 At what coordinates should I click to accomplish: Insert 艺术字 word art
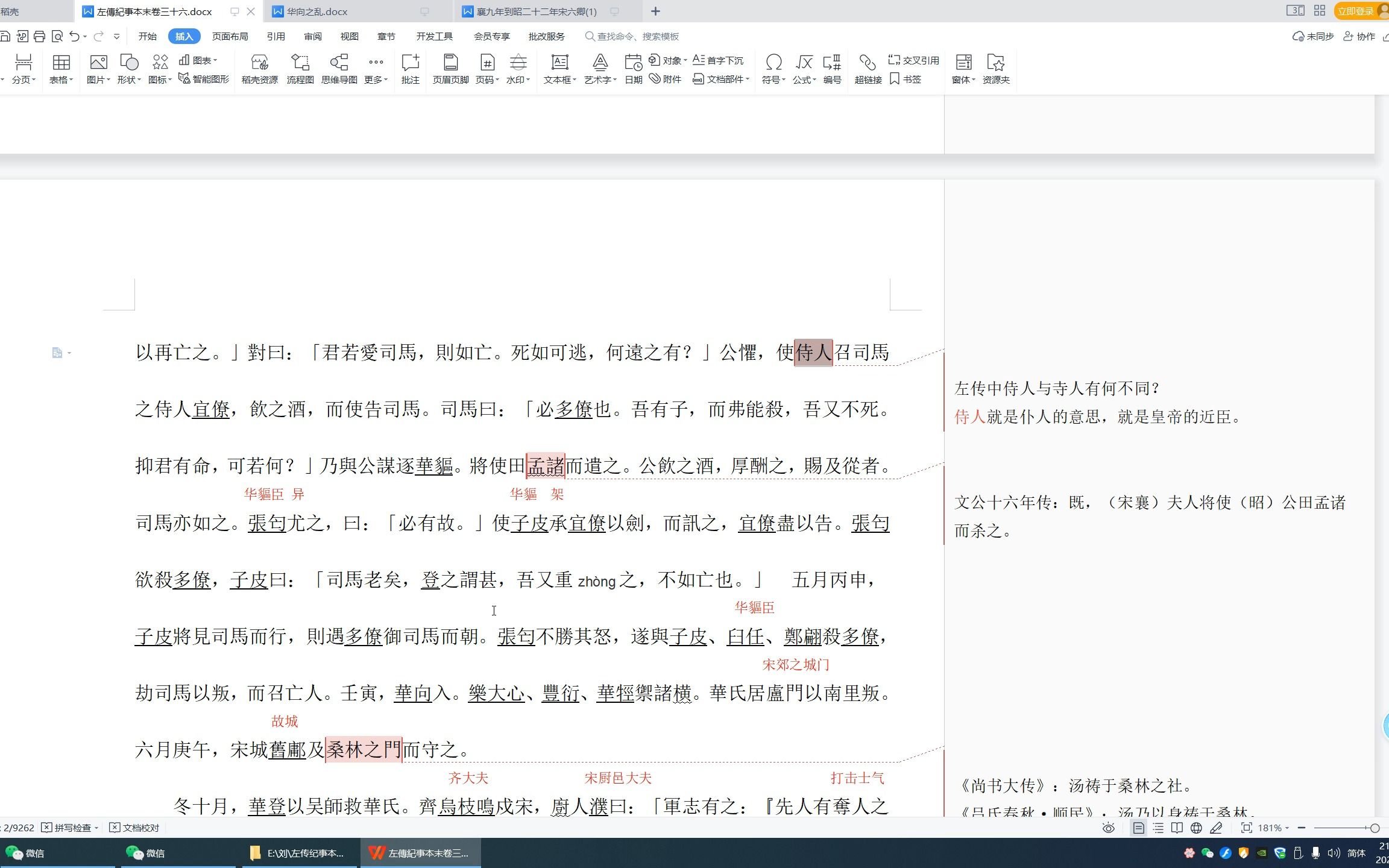point(600,69)
